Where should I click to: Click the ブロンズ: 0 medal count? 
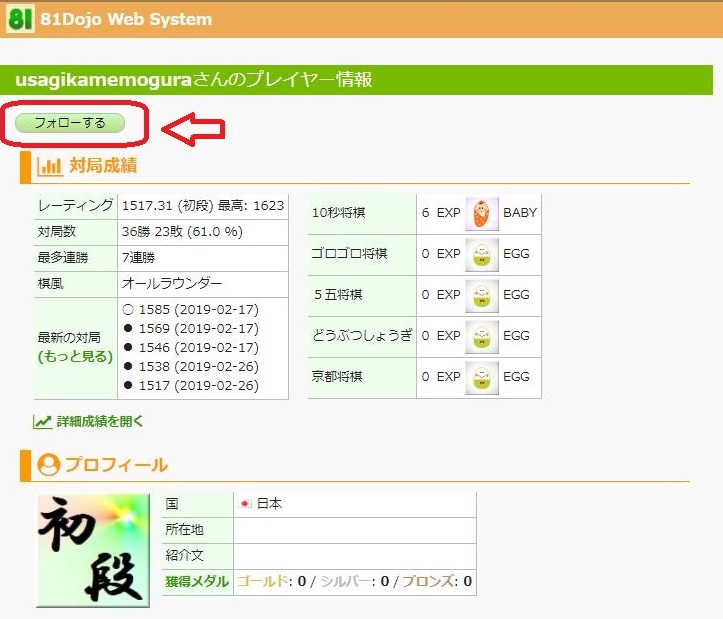[x=437, y=581]
